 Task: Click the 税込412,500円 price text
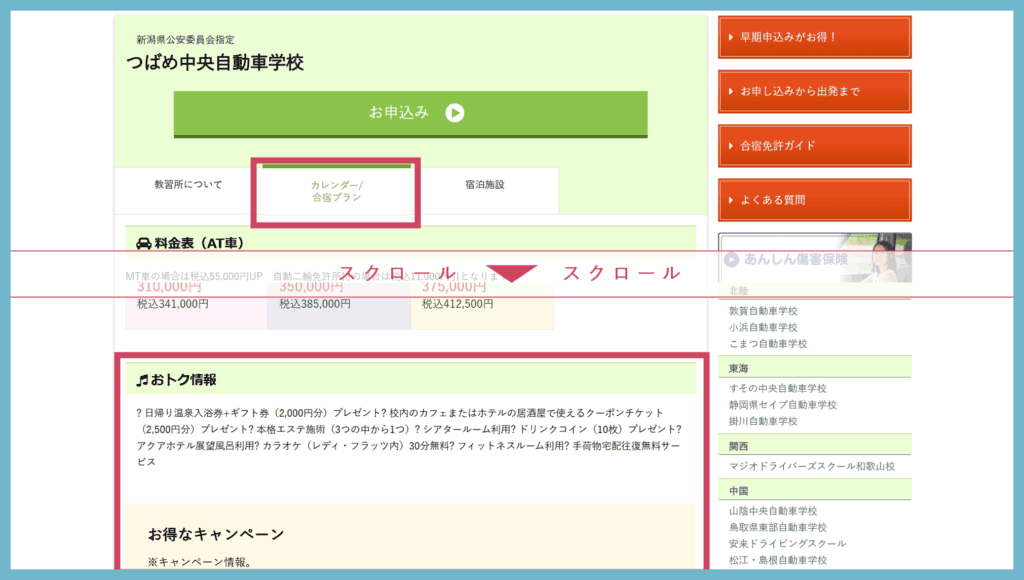point(457,304)
